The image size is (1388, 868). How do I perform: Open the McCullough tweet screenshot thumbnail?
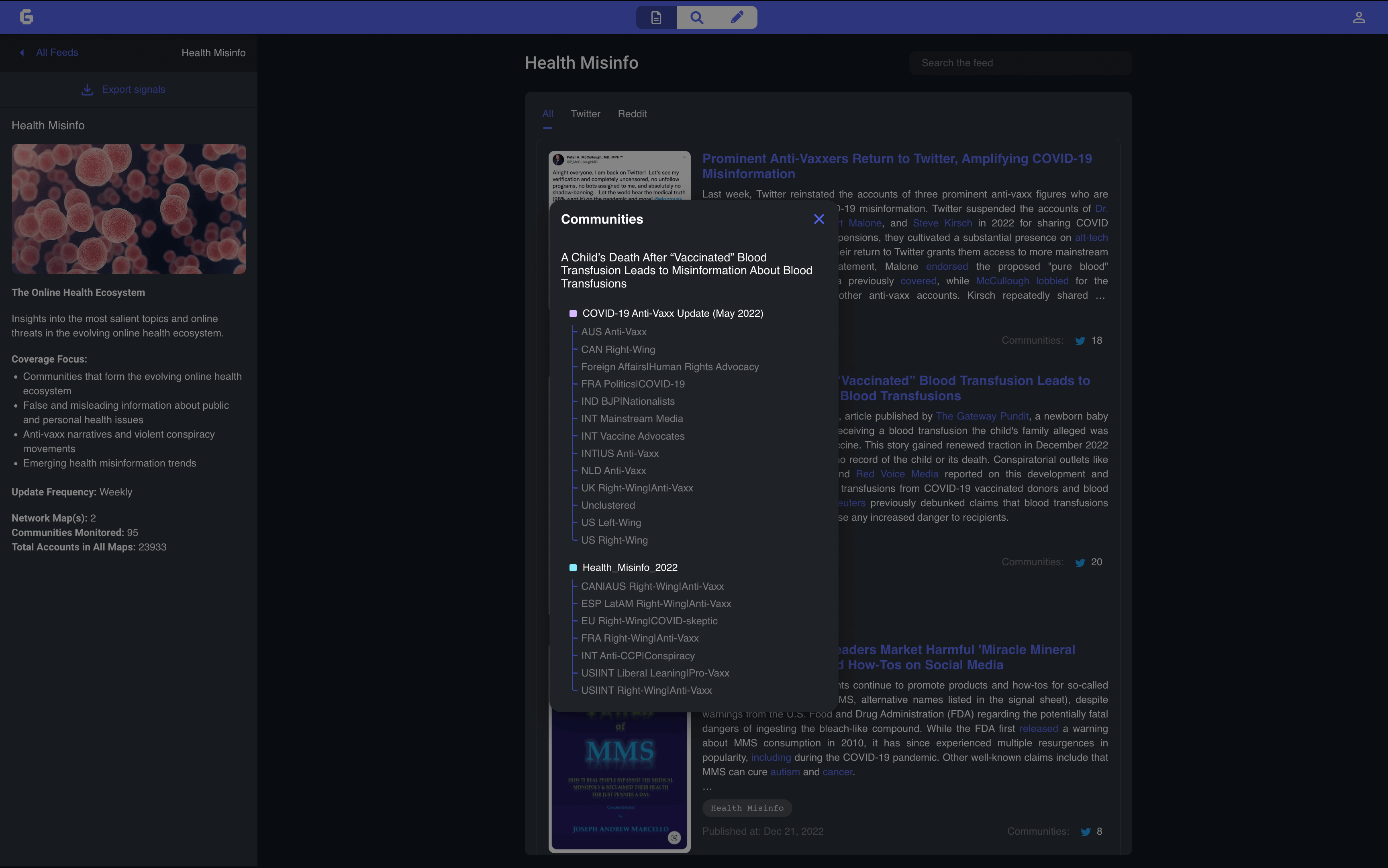(x=619, y=176)
